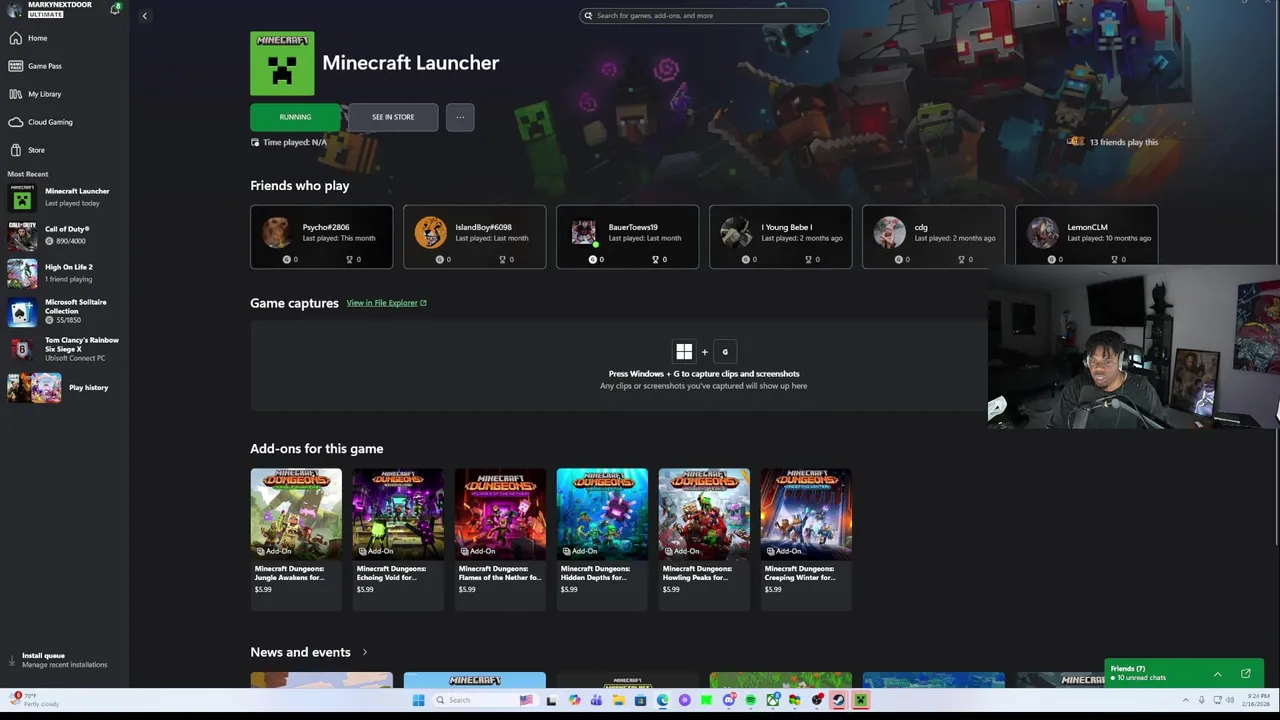Show hidden system tray icons chevron
1280x720 pixels.
coord(1185,700)
